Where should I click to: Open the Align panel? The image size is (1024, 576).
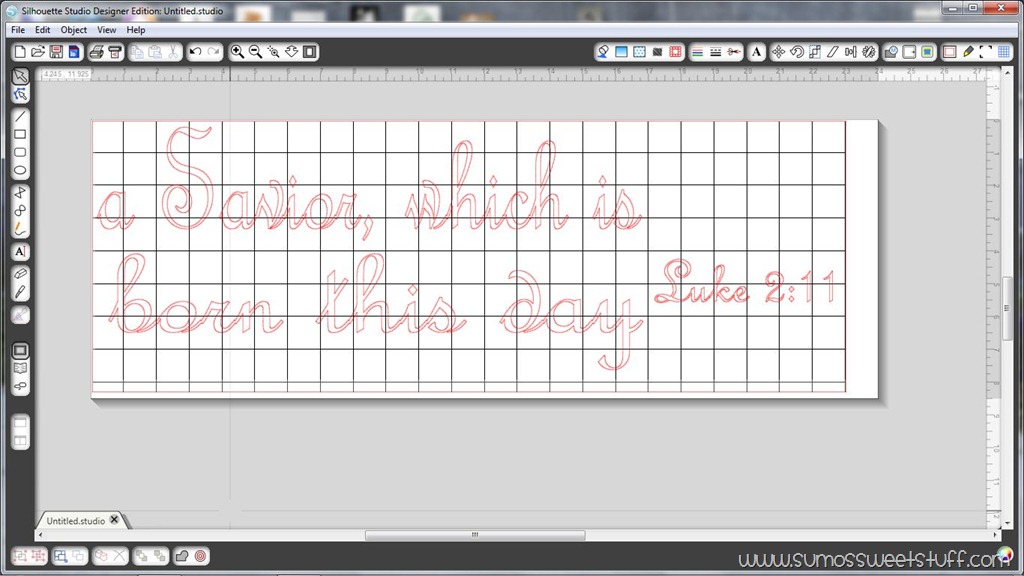[x=850, y=52]
